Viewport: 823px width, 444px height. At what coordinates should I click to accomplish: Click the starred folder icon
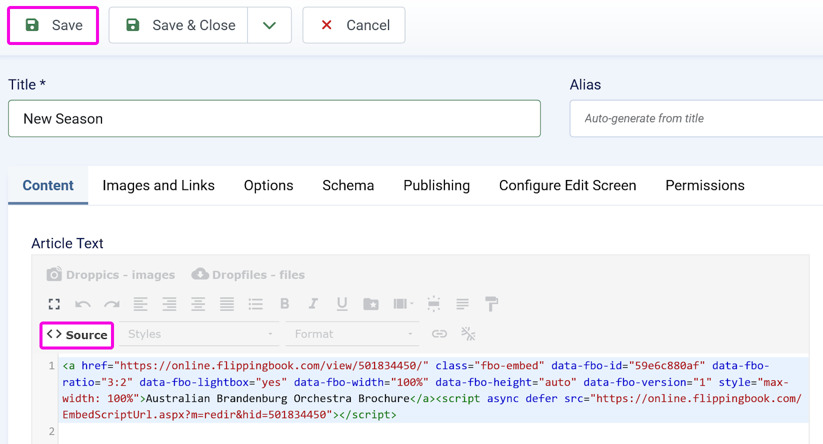[x=371, y=304]
